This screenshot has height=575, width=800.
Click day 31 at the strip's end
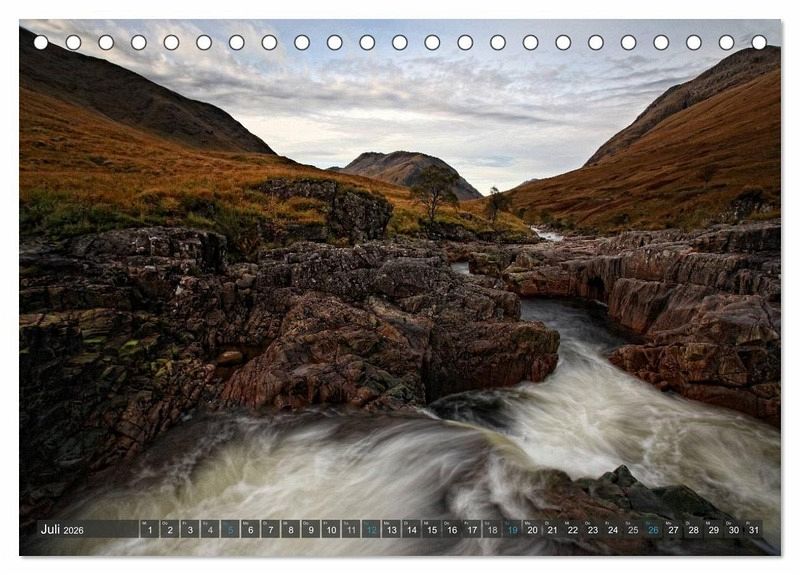[x=754, y=529]
